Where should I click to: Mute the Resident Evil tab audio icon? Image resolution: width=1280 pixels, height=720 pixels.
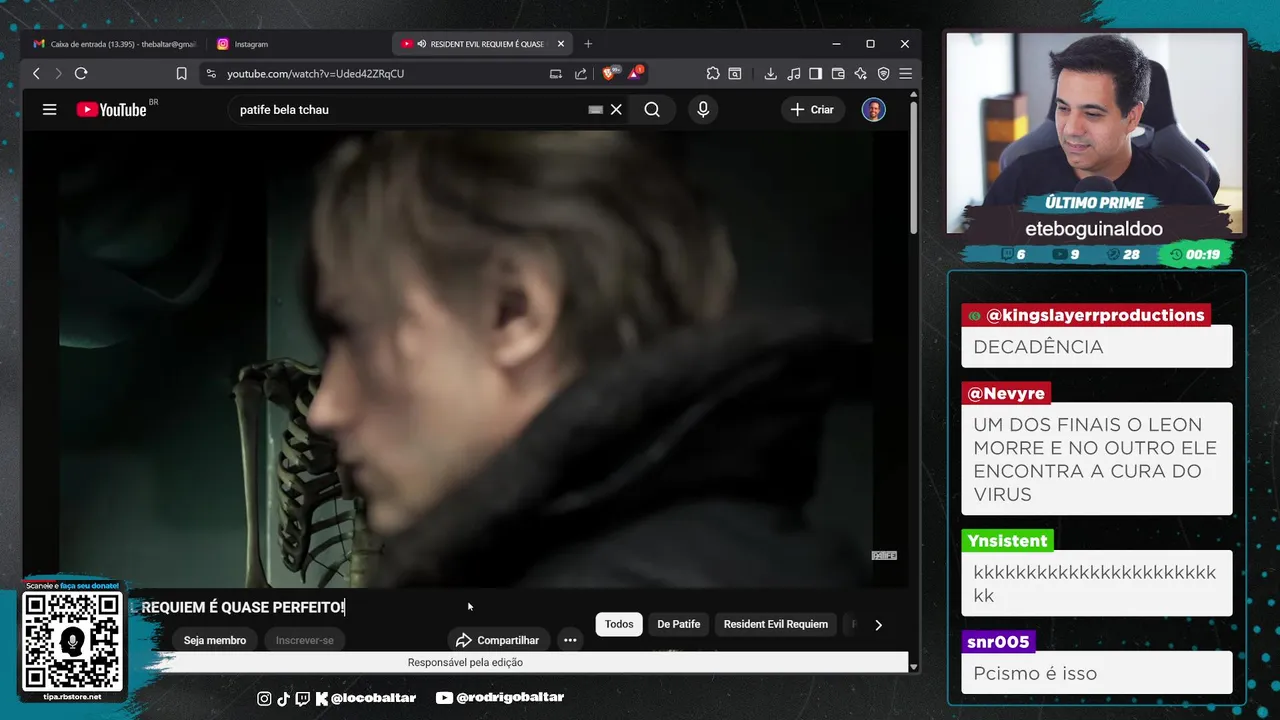click(x=422, y=44)
